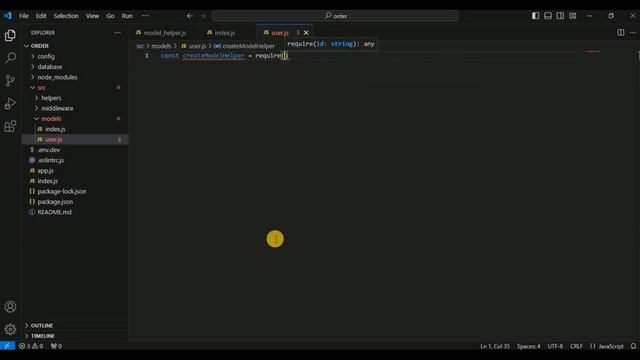Screen dimensions: 640x360
Task: Collapse the ORDER root folder
Action: [39, 46]
